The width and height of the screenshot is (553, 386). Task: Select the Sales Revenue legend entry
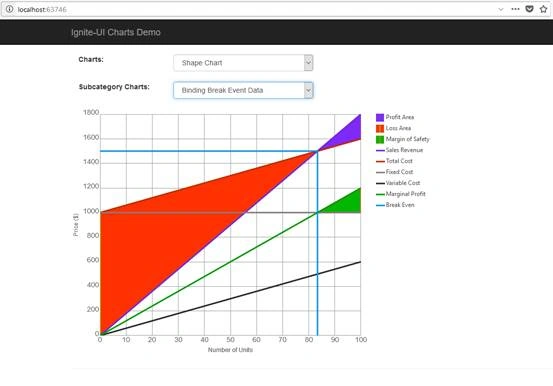(x=399, y=150)
